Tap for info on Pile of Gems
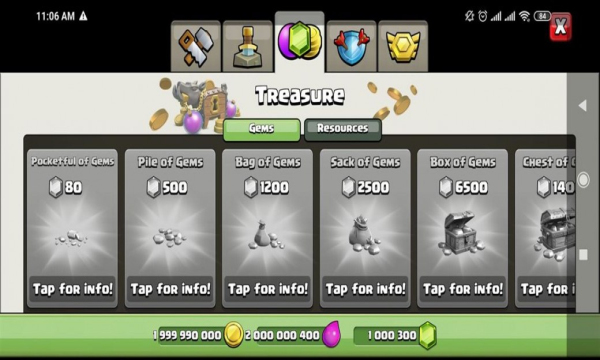This screenshot has width=600, height=360. (170, 289)
